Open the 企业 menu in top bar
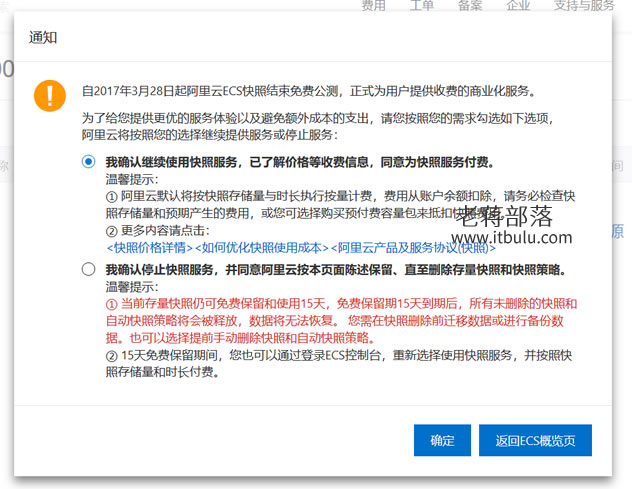This screenshot has width=632, height=489. click(518, 5)
